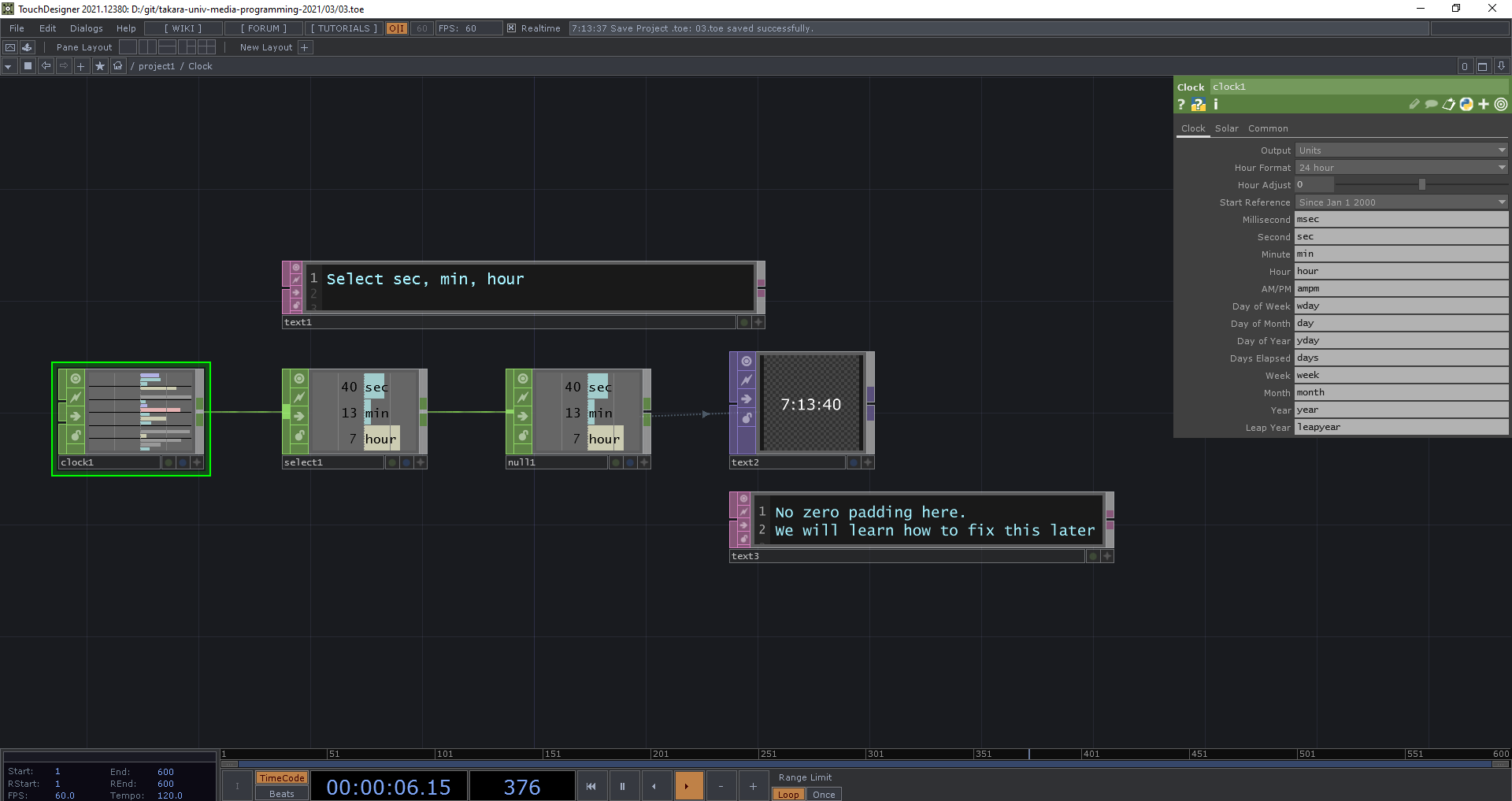Image resolution: width=1512 pixels, height=801 pixels.
Task: Expand the Hour Format dropdown
Action: pos(1401,168)
